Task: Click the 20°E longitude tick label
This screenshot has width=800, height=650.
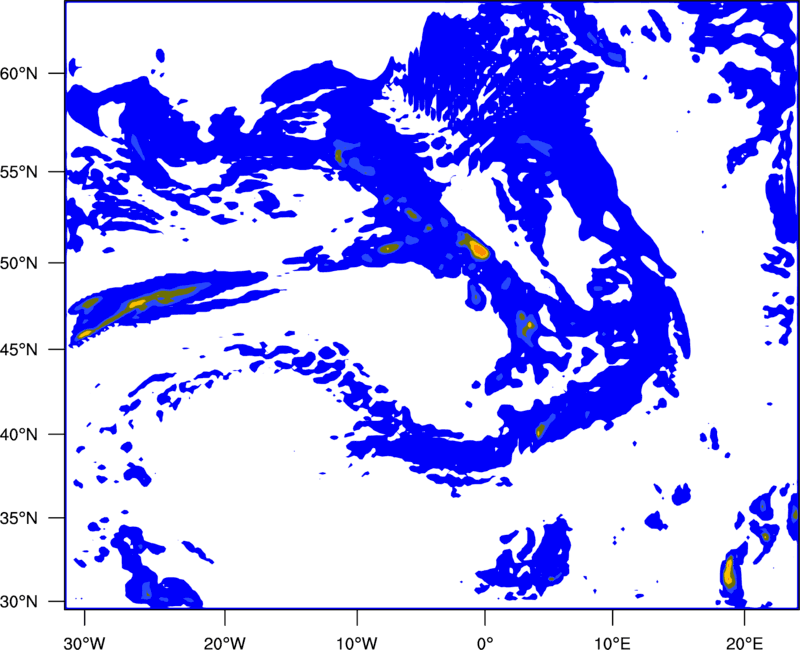Action: pyautogui.click(x=744, y=643)
